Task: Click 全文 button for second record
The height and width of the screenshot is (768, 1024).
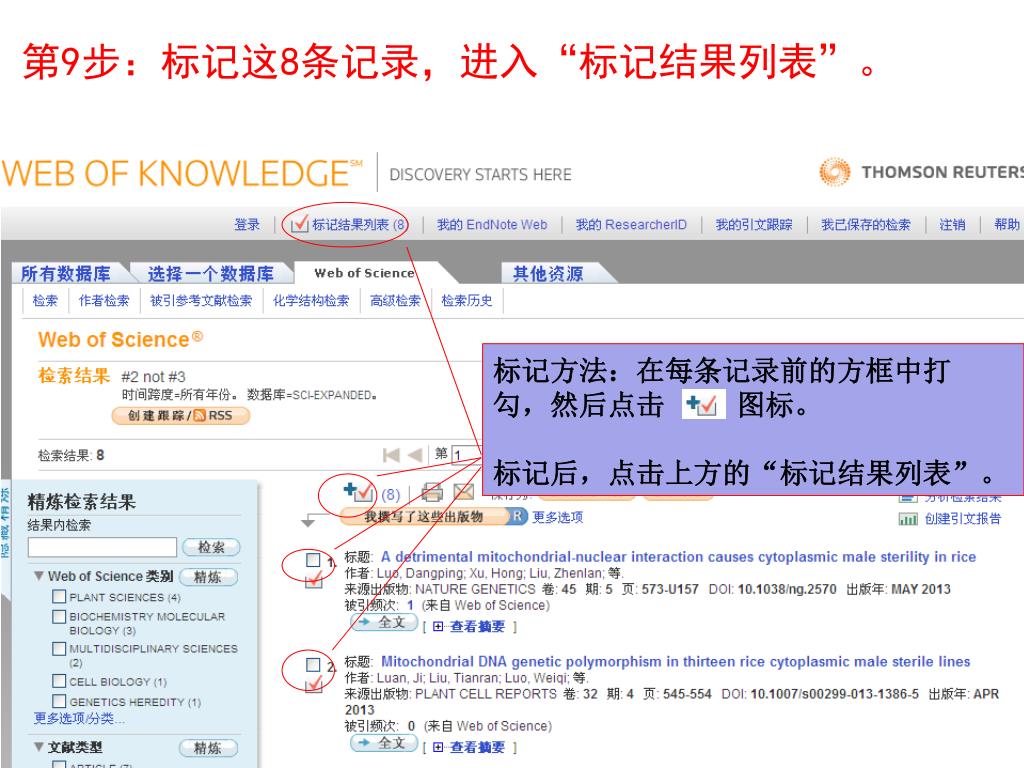Action: 384,743
